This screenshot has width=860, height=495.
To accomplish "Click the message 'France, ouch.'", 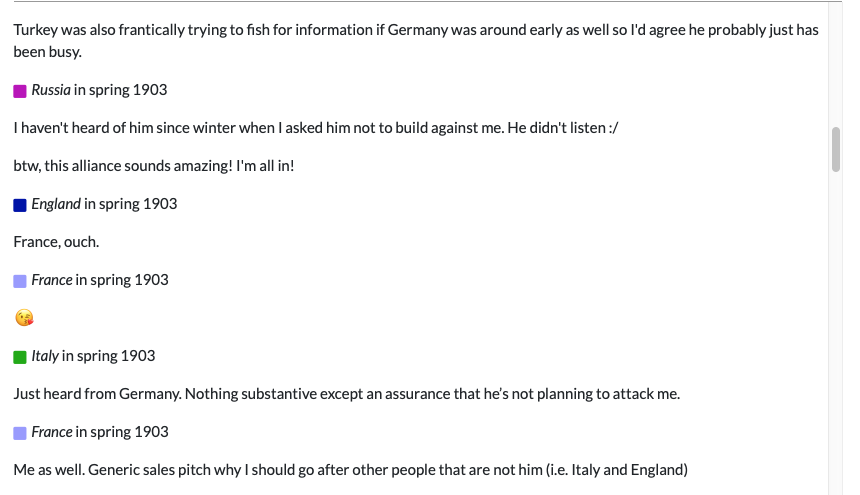I will [x=56, y=242].
